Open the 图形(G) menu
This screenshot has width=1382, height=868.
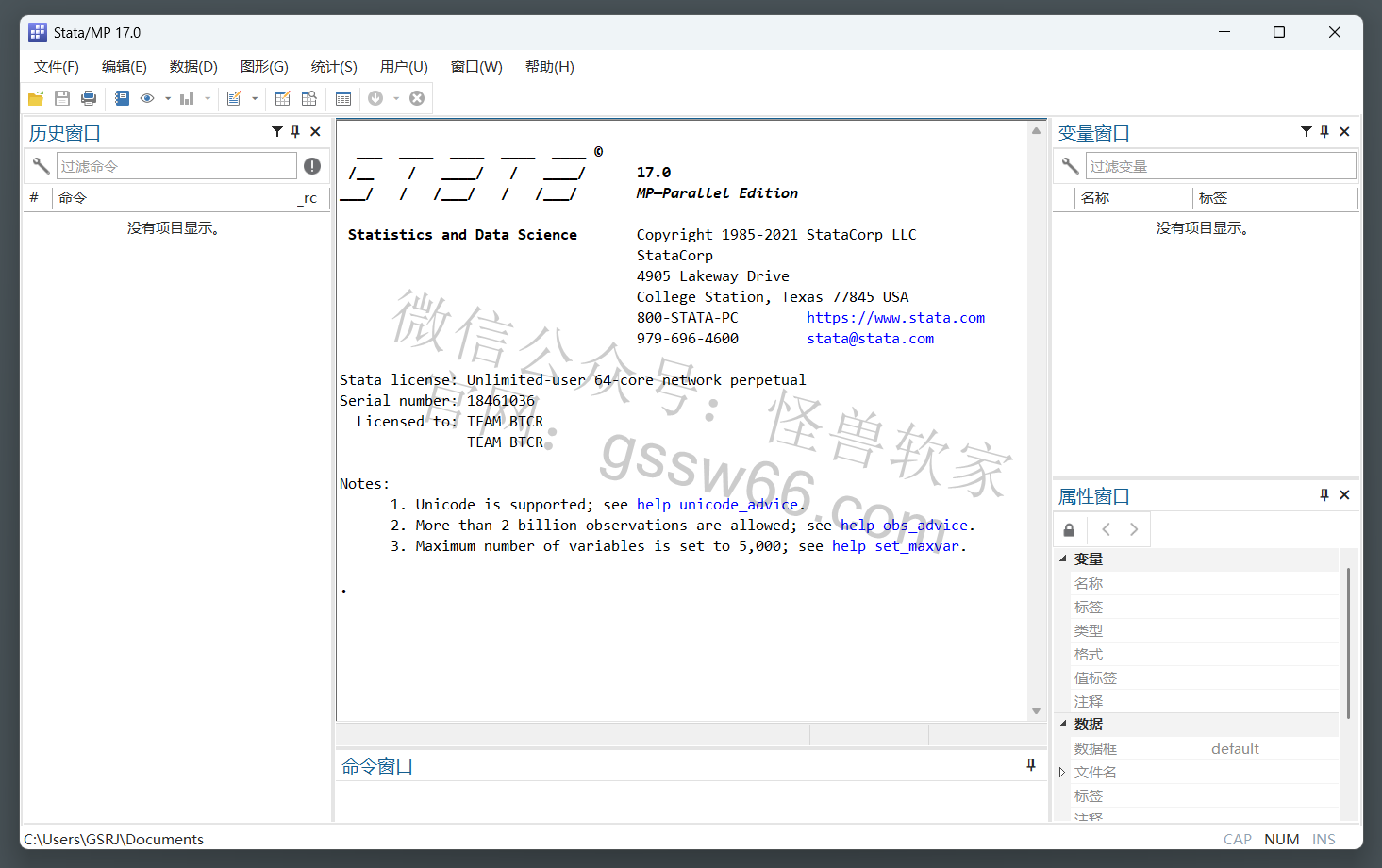coord(264,67)
